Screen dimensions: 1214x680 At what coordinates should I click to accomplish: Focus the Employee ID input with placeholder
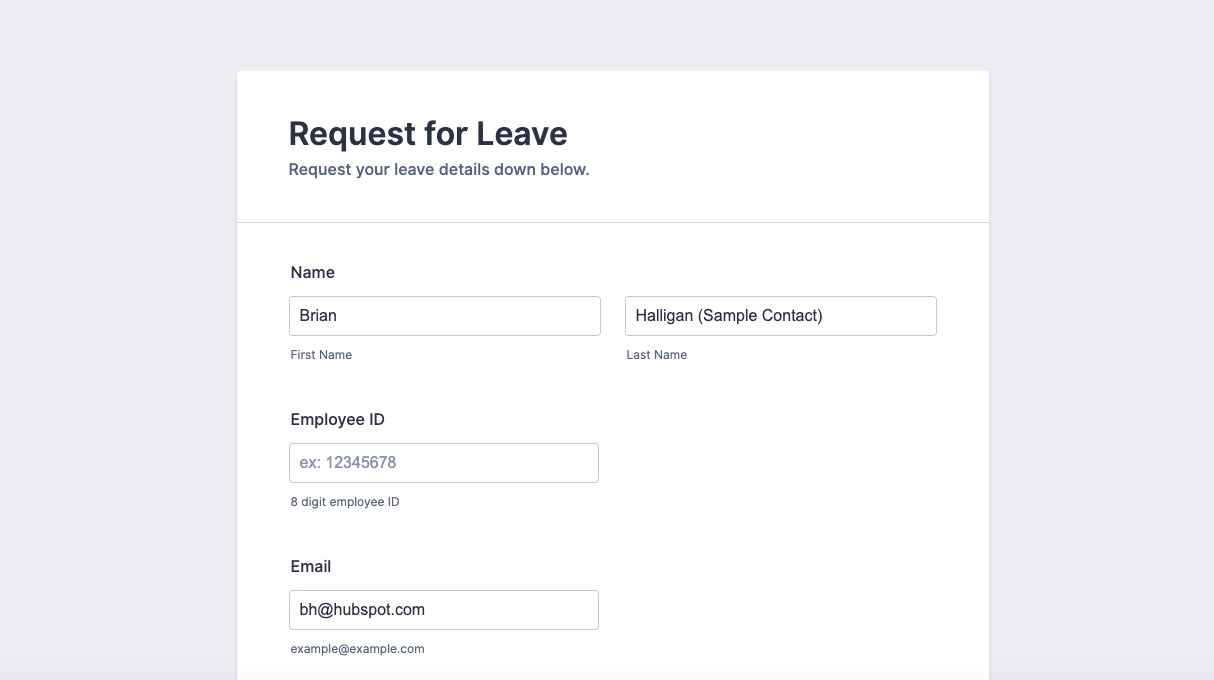point(444,463)
